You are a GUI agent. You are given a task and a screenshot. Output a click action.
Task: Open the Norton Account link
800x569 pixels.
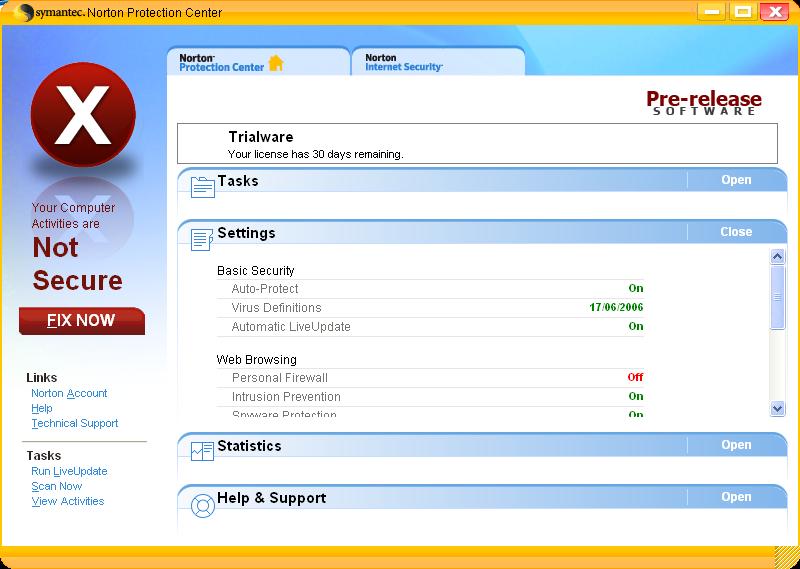(69, 393)
